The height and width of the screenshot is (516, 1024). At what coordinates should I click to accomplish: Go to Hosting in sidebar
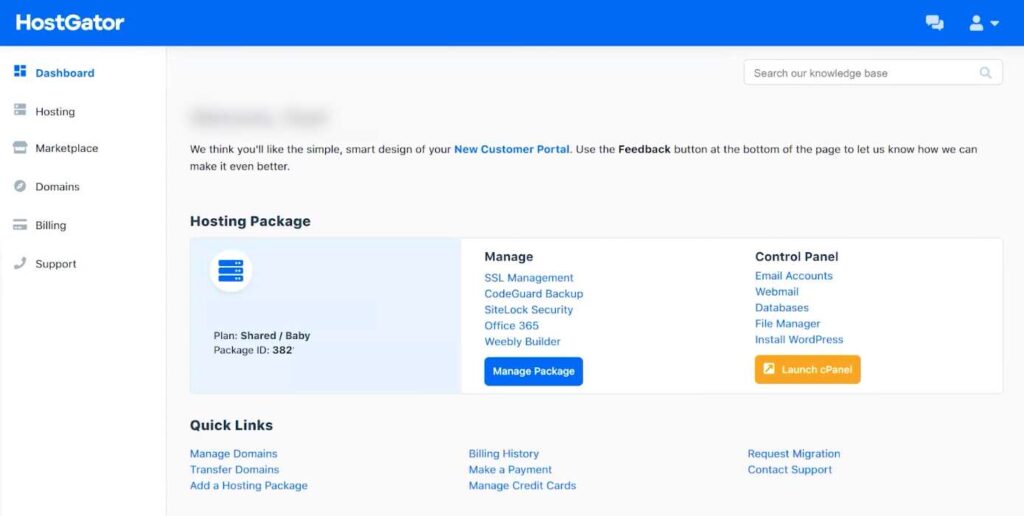tap(55, 112)
